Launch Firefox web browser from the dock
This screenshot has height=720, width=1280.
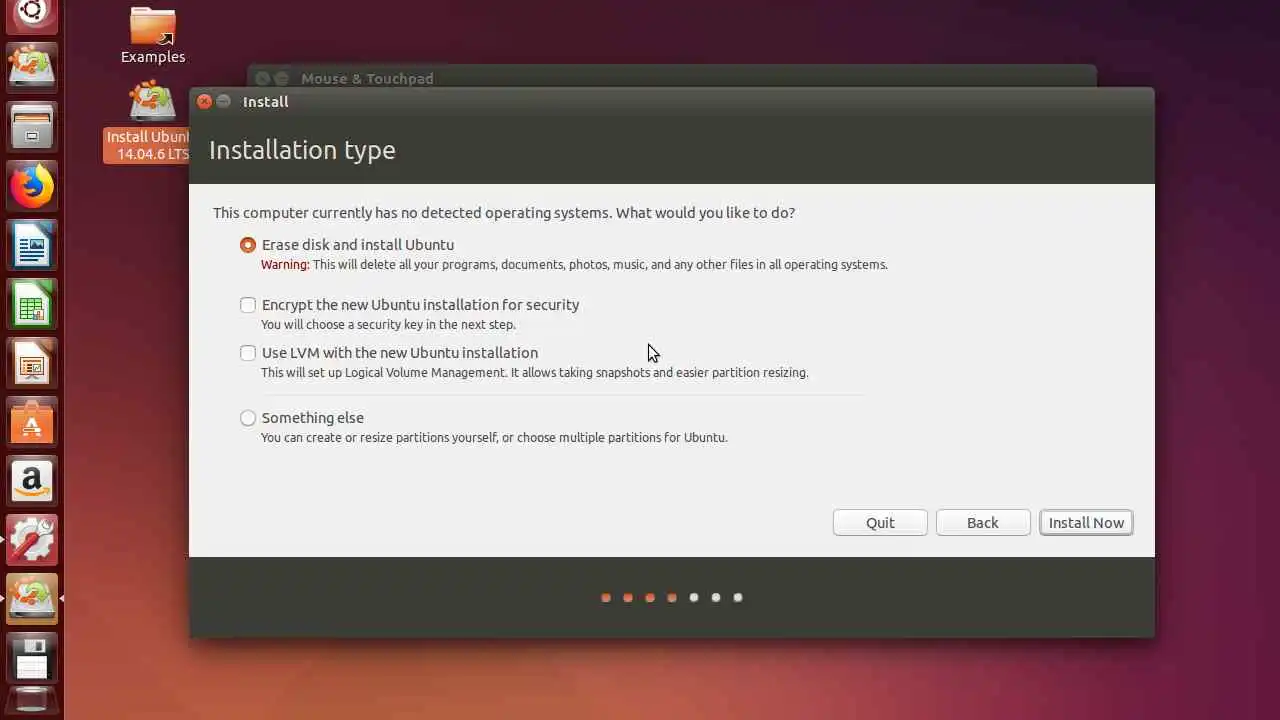pos(32,186)
